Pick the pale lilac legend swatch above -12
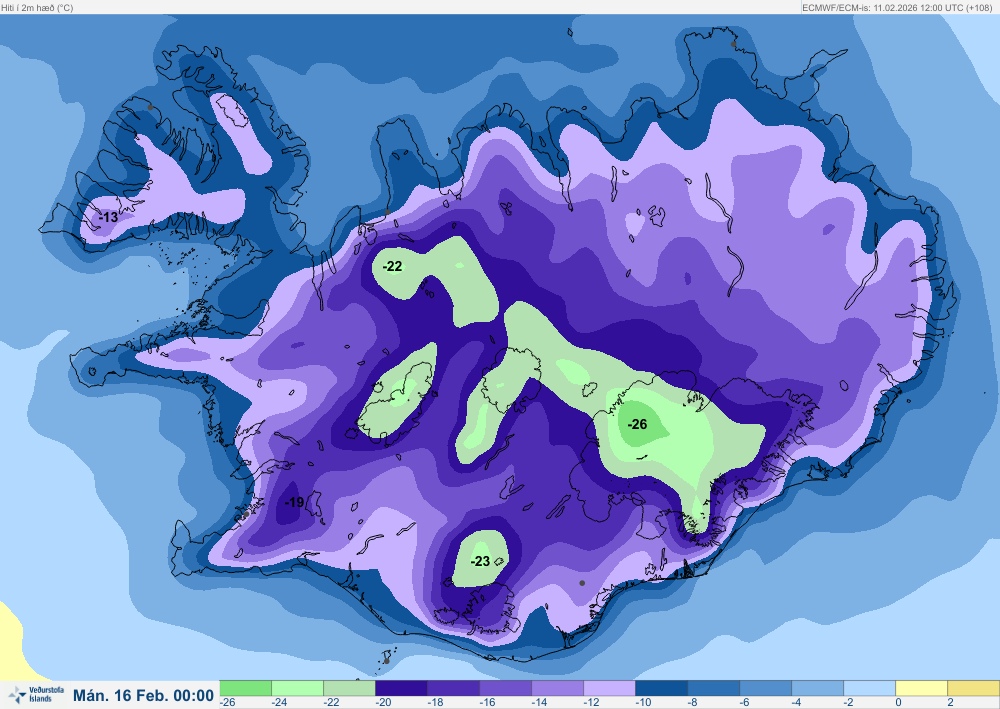Viewport: 1000px width, 709px height. coord(610,688)
